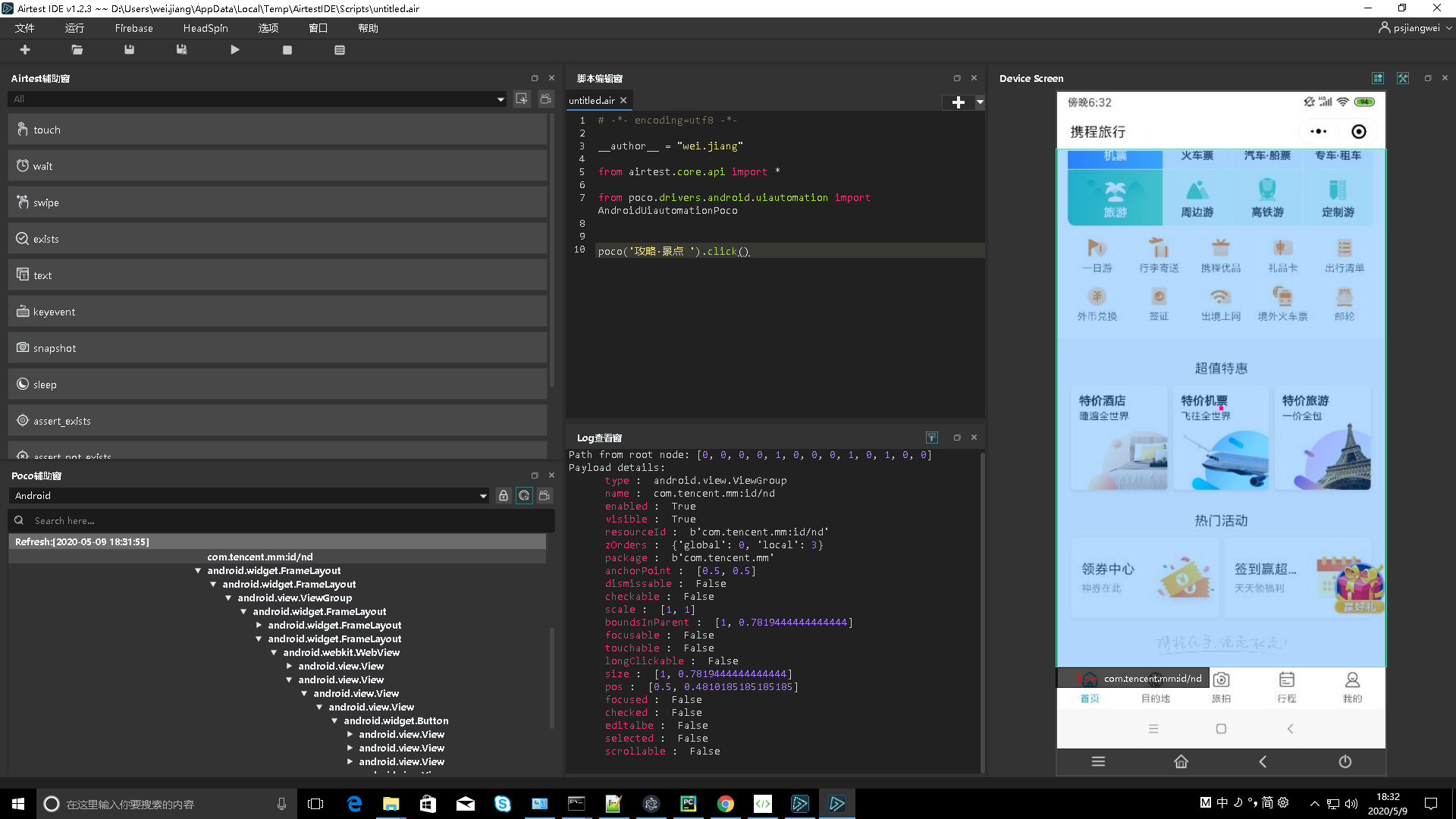
Task: Click the grid layout icon in Device Screen header
Action: [1378, 78]
